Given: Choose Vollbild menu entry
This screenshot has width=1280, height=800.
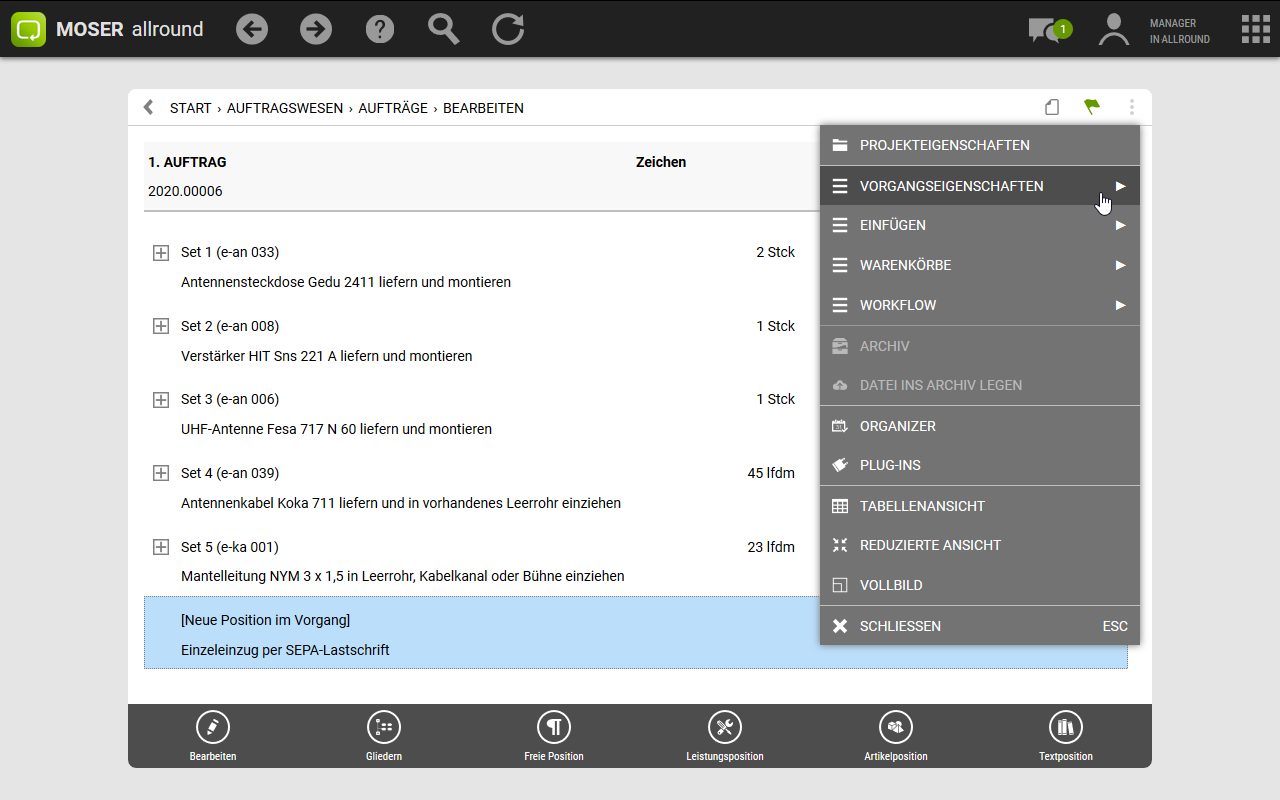Looking at the screenshot, I should click(x=979, y=585).
